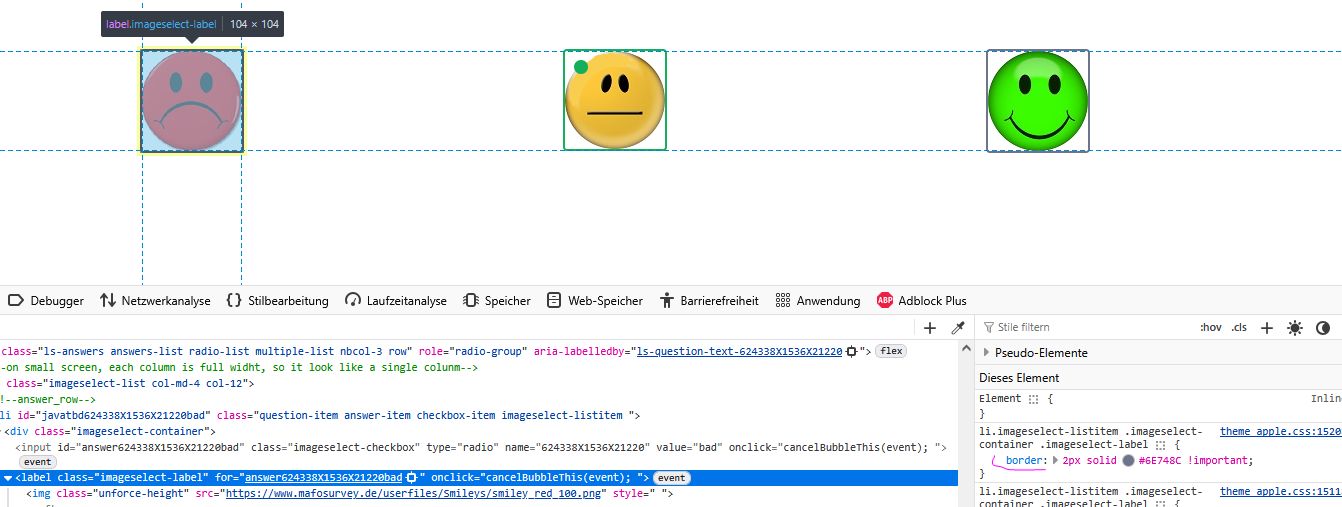Select the yellow neutral smiley option
The height and width of the screenshot is (507, 1342).
click(615, 101)
